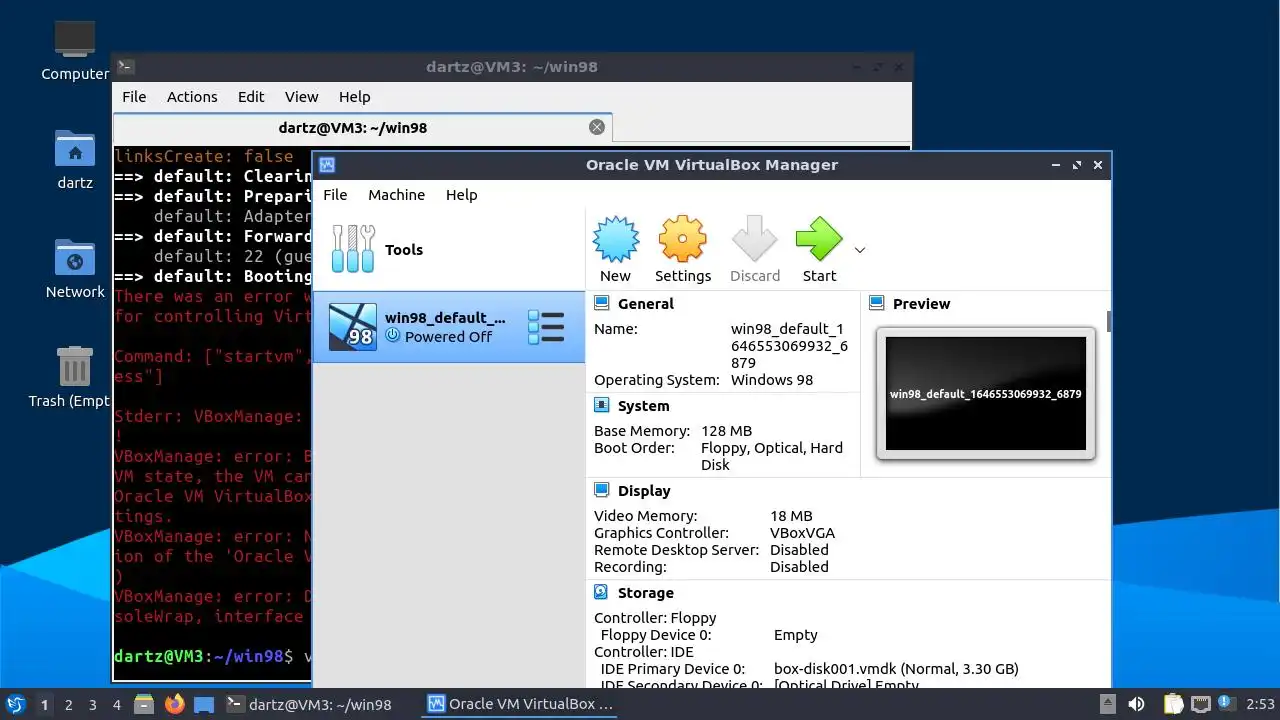Open the LXQt application menu button

(x=15, y=704)
